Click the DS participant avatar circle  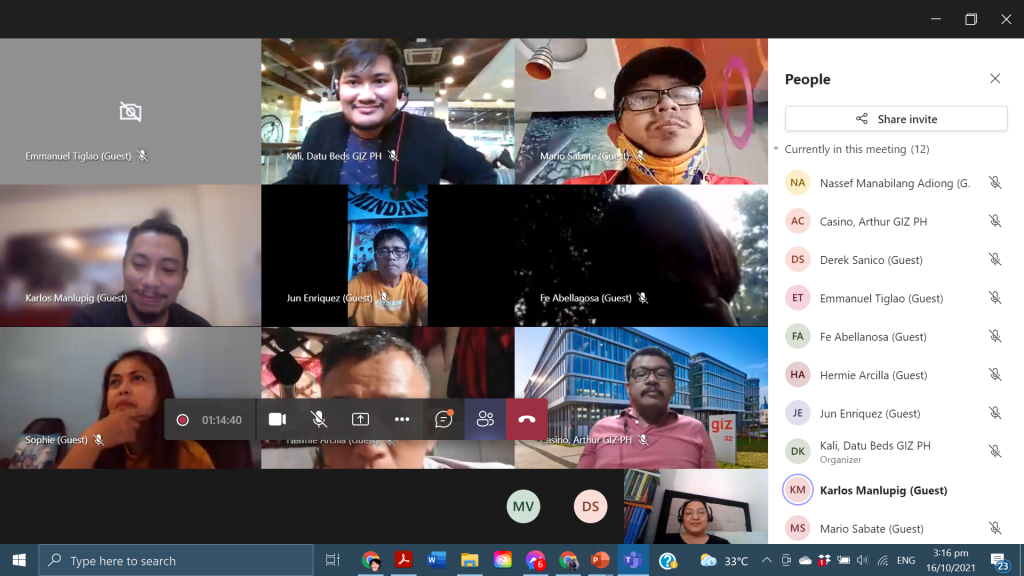tap(590, 507)
